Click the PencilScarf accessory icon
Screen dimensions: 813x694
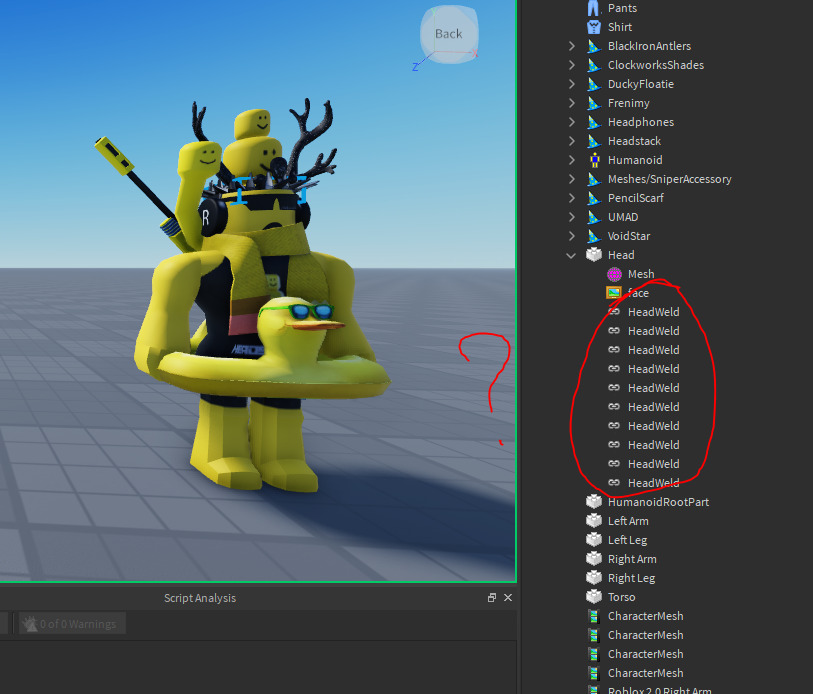(594, 198)
